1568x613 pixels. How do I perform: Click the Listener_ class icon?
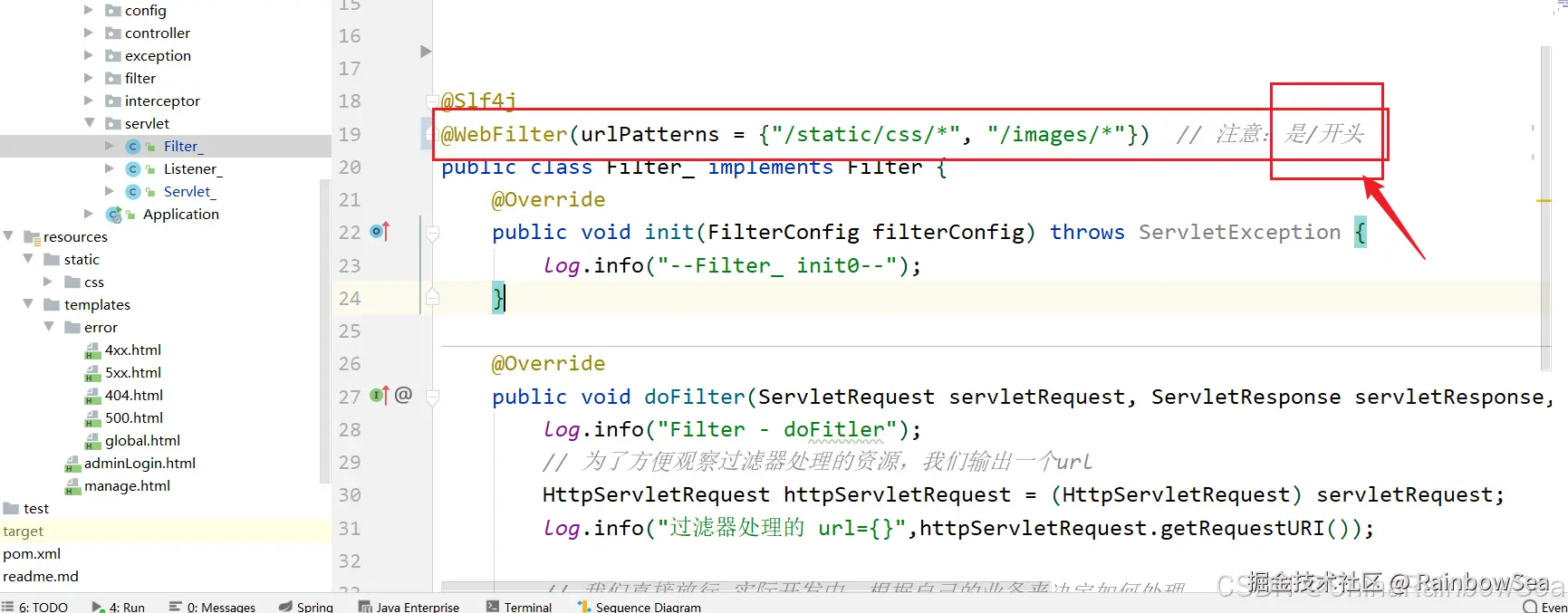pos(133,168)
